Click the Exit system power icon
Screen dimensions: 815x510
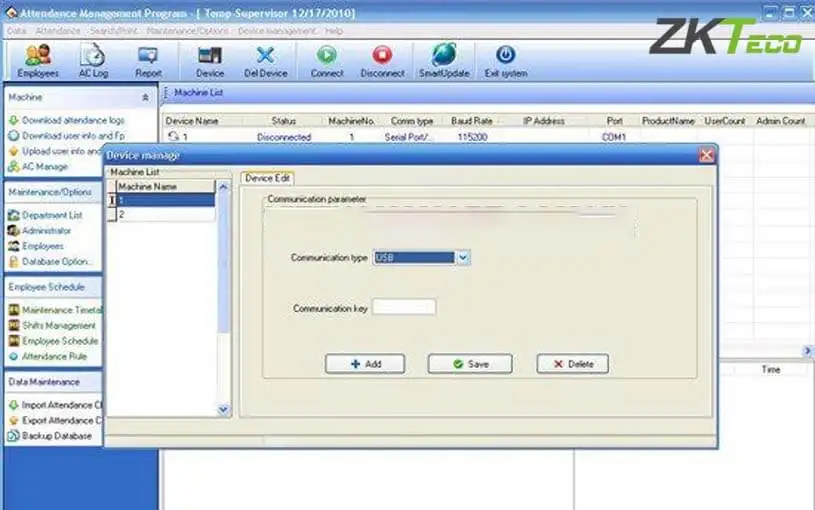[506, 55]
